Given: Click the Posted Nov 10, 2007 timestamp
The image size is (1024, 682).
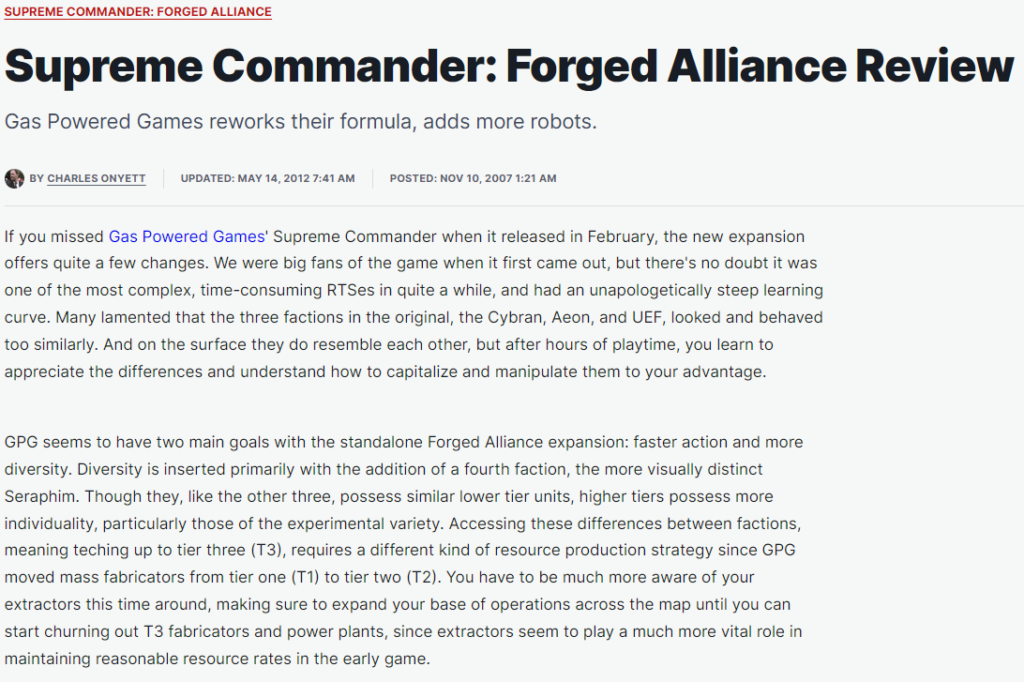Looking at the screenshot, I should pyautogui.click(x=473, y=179).
